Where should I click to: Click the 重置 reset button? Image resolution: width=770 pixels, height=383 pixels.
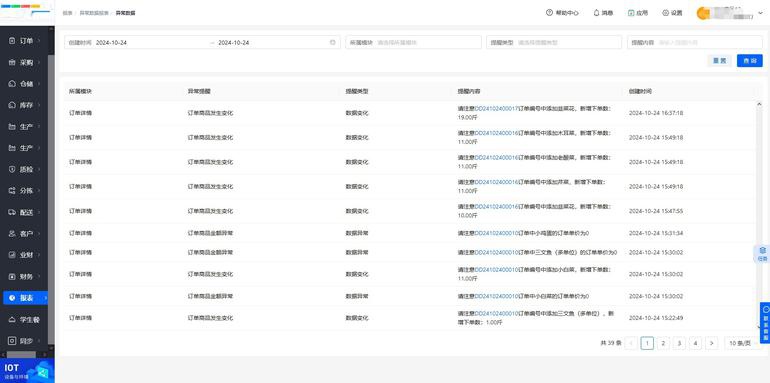click(x=719, y=61)
